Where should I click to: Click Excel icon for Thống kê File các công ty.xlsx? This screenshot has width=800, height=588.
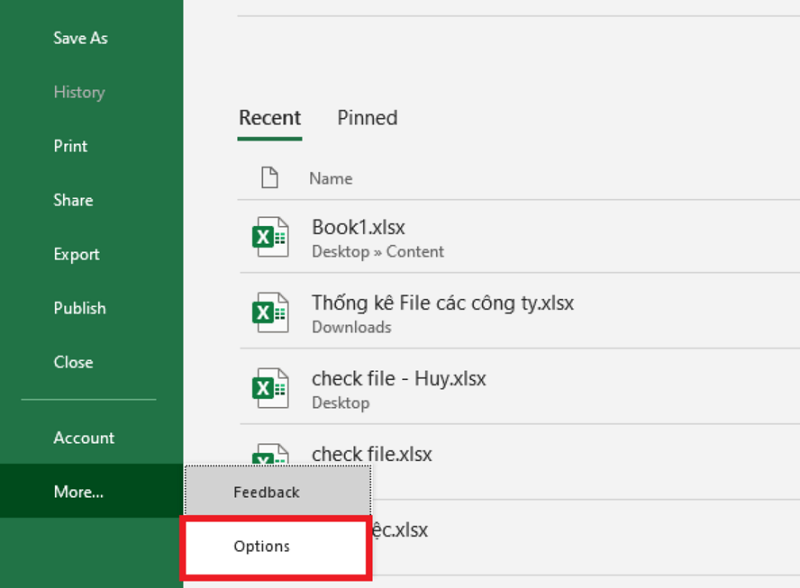coord(268,313)
